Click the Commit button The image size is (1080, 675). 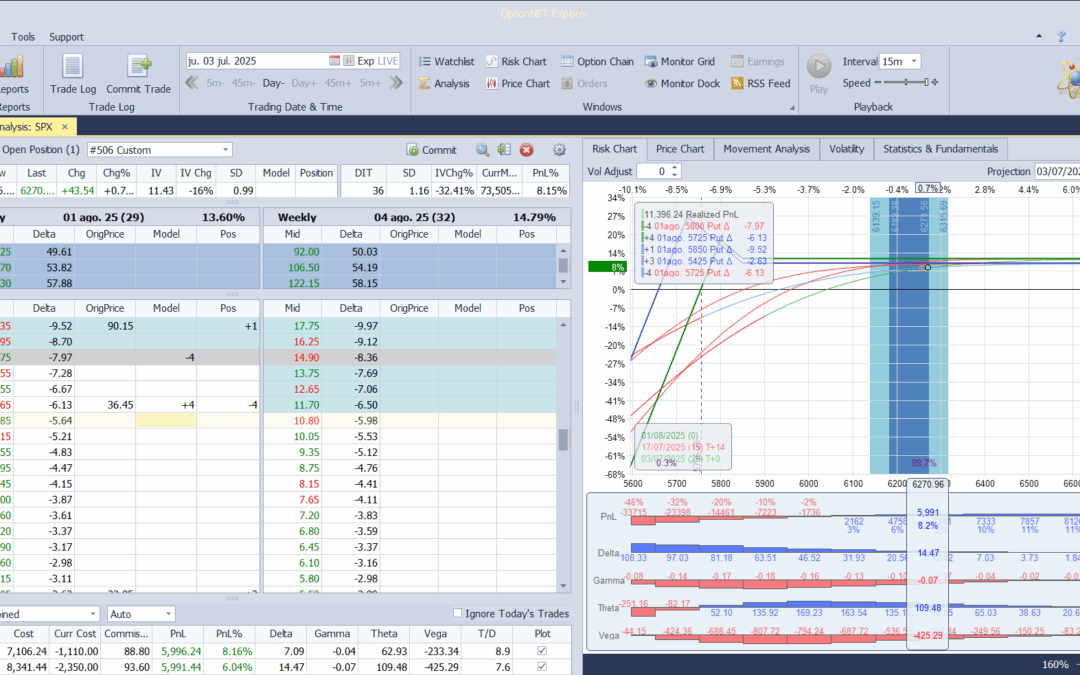432,150
